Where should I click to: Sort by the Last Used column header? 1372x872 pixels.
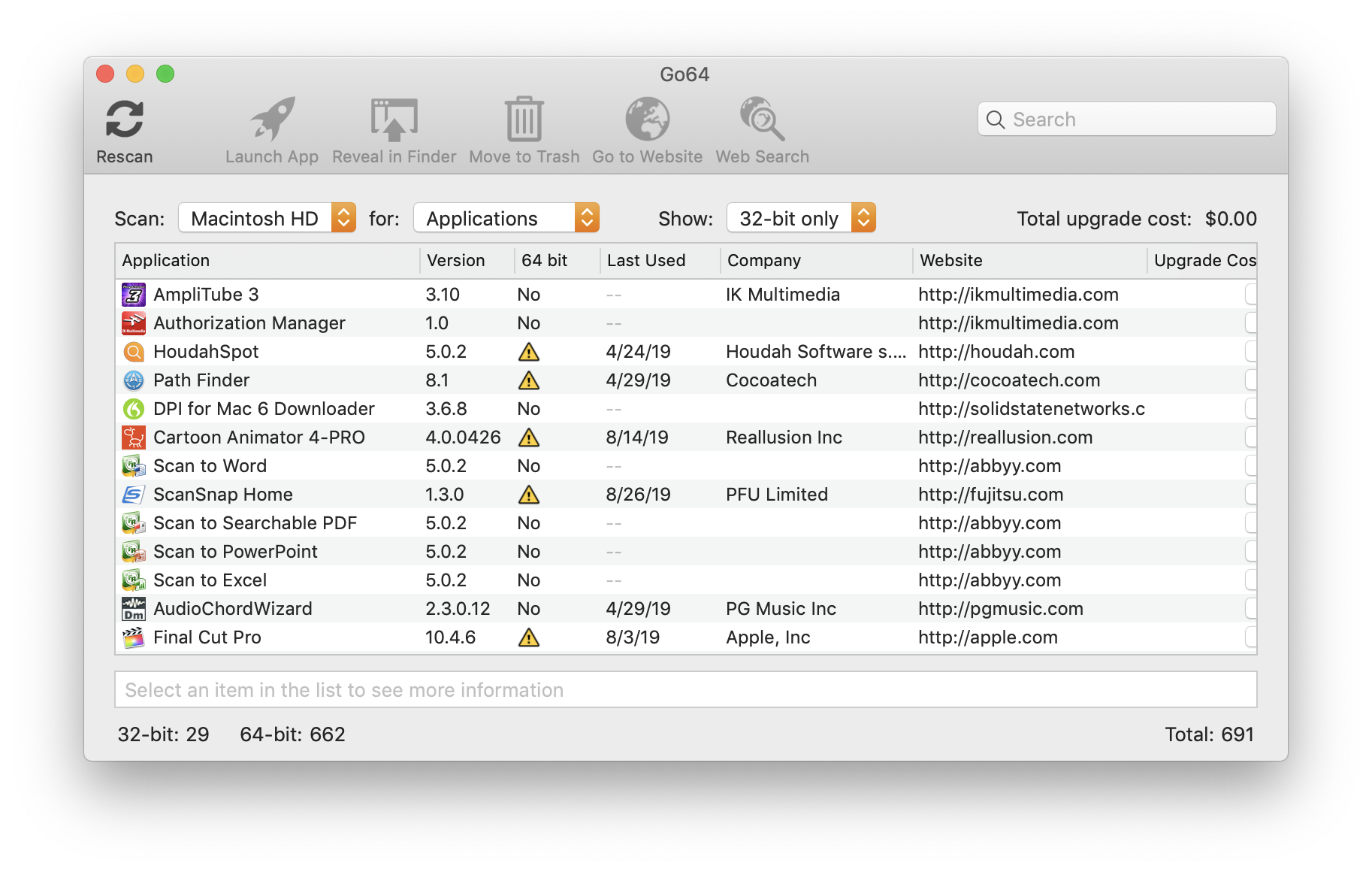point(660,260)
